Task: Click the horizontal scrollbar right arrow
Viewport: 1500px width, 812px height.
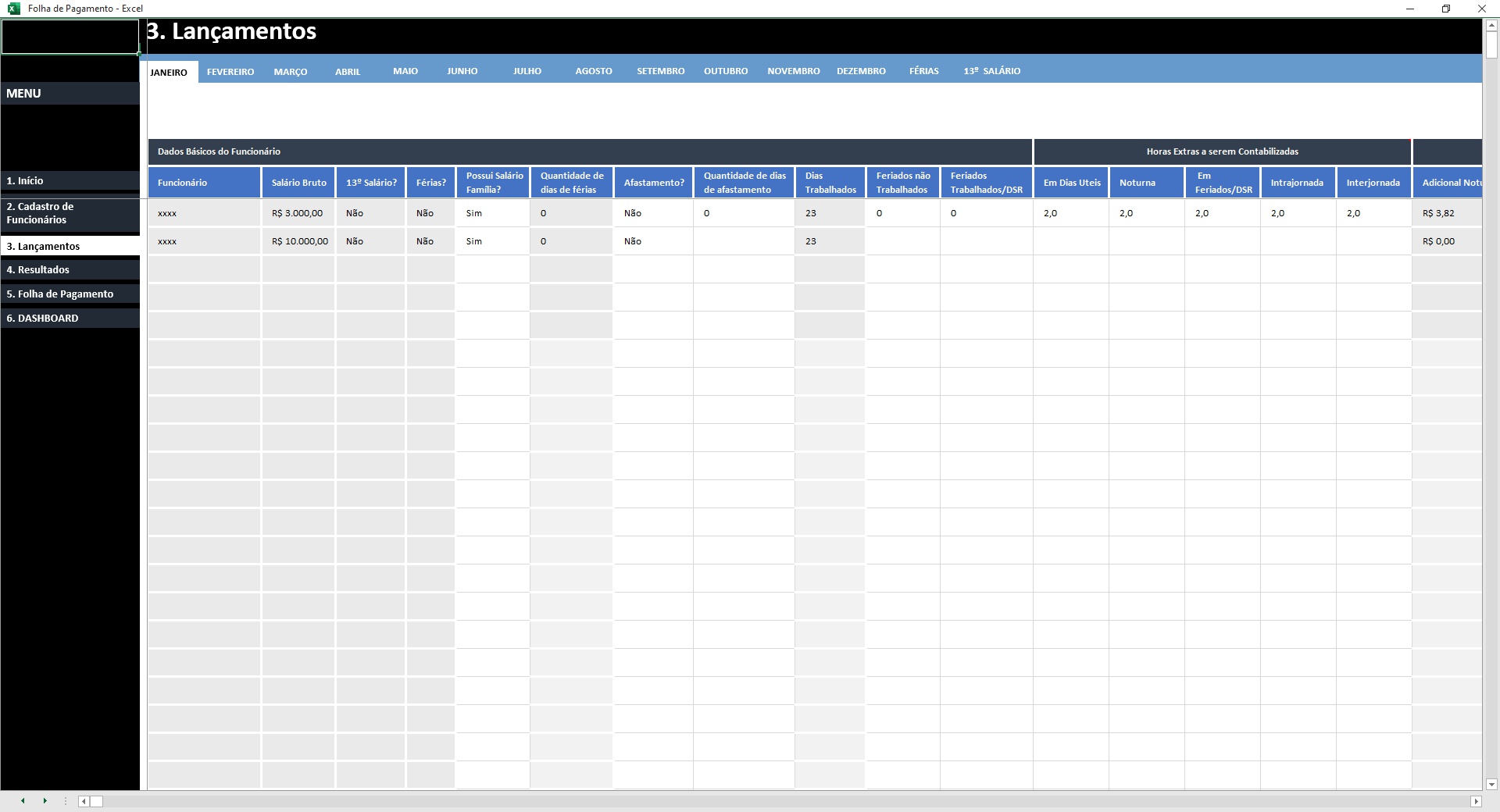Action: pos(1476,801)
